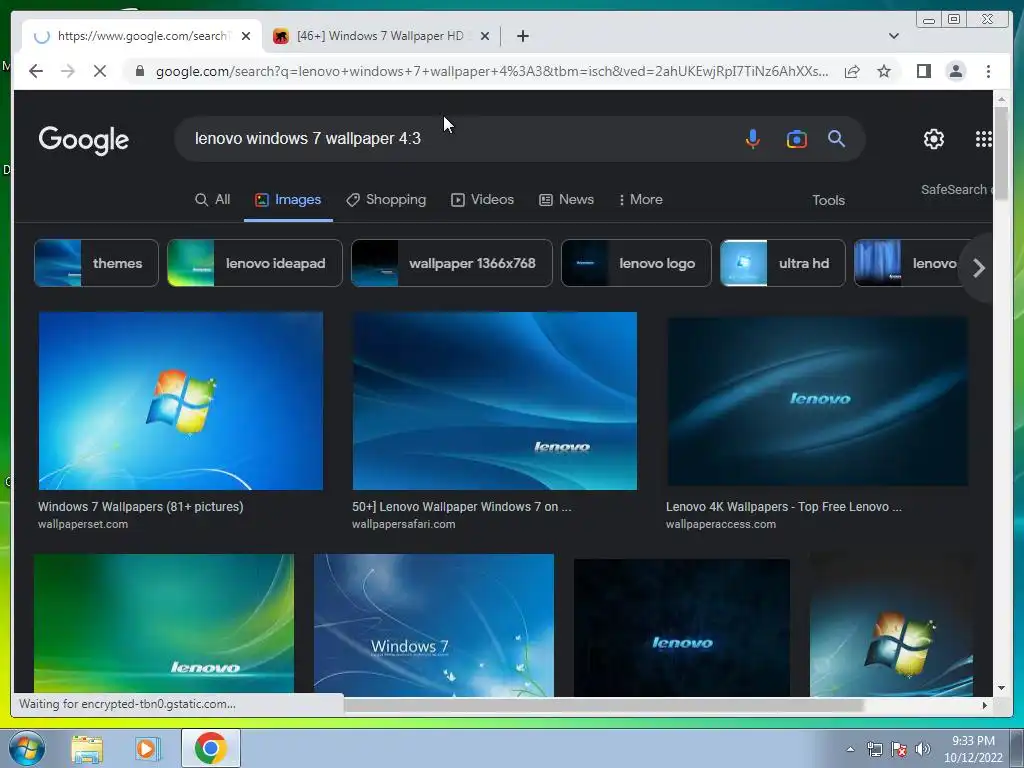Open Chrome side panel
The height and width of the screenshot is (768, 1024).
pos(923,71)
